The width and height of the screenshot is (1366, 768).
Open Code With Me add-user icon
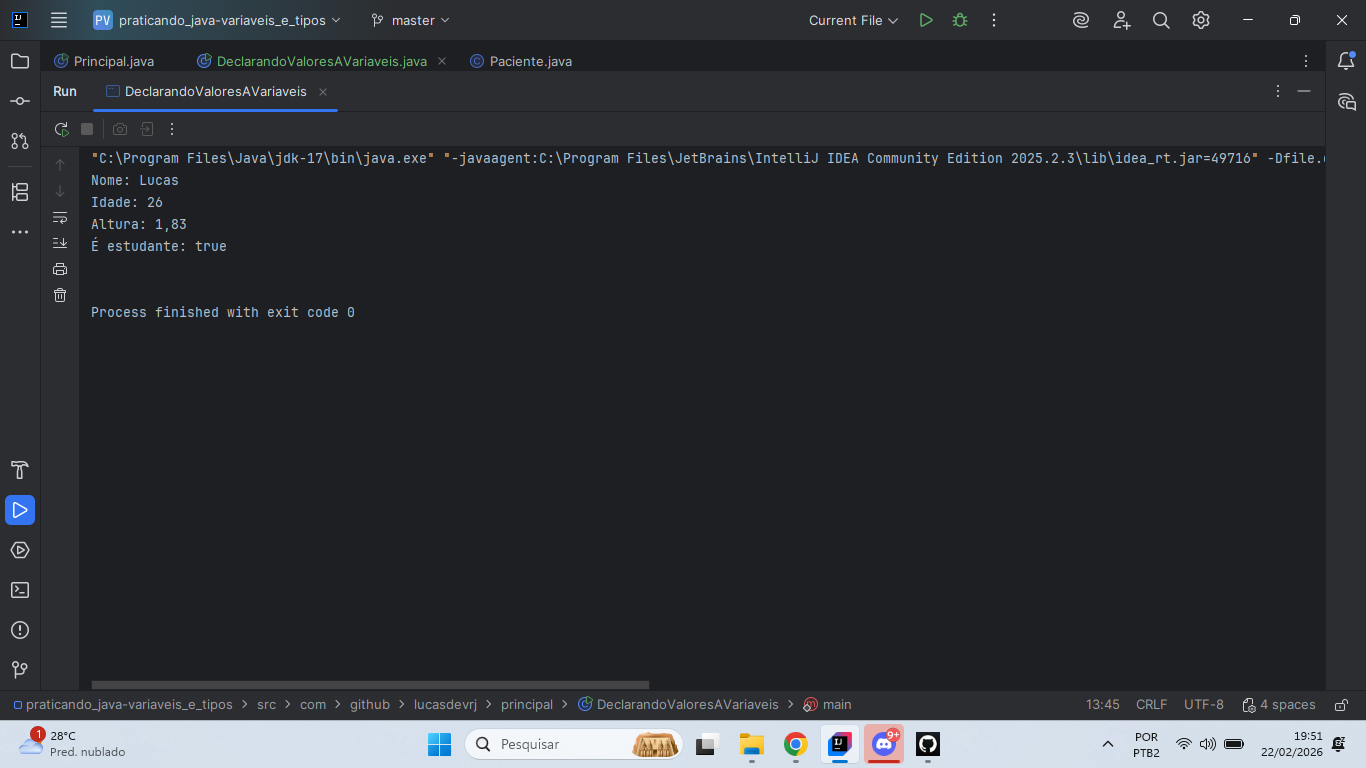pyautogui.click(x=1121, y=20)
